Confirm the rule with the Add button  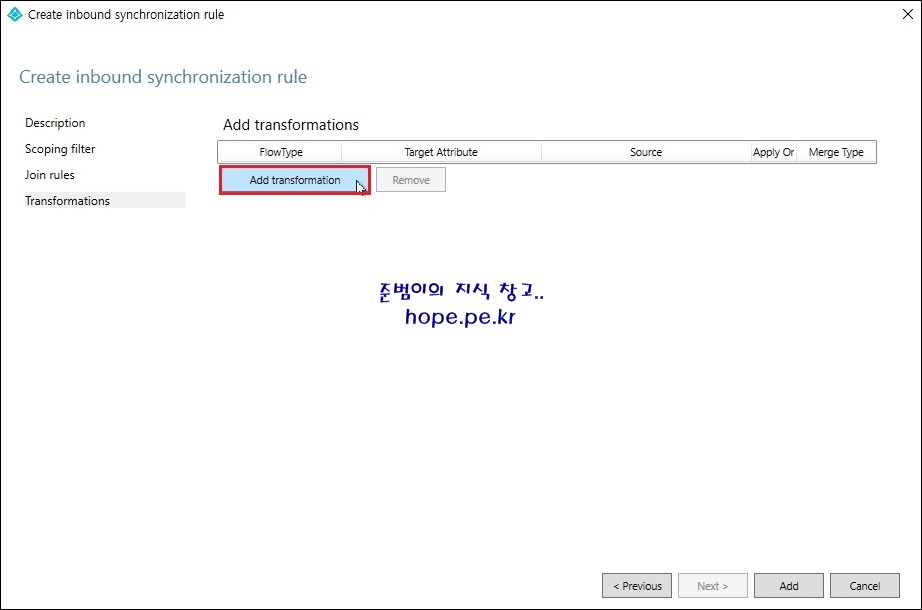point(789,586)
